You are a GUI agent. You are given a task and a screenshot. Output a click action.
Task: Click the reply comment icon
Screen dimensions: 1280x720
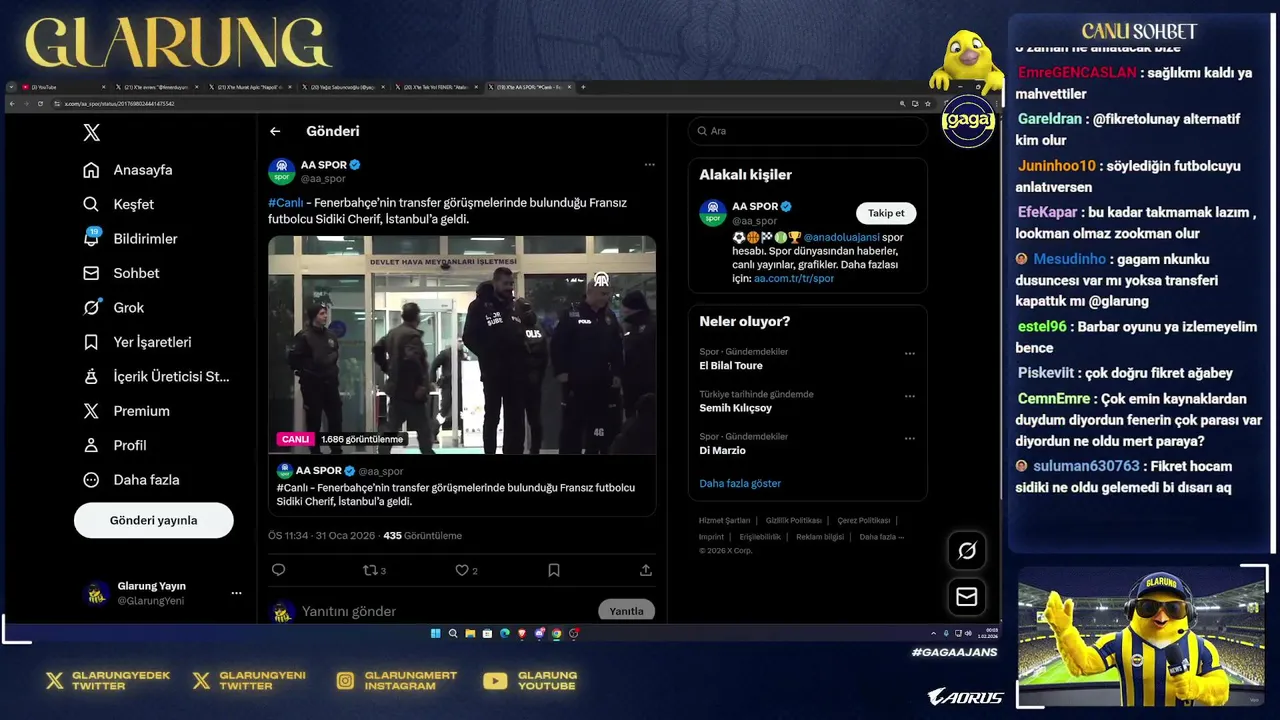click(x=278, y=570)
